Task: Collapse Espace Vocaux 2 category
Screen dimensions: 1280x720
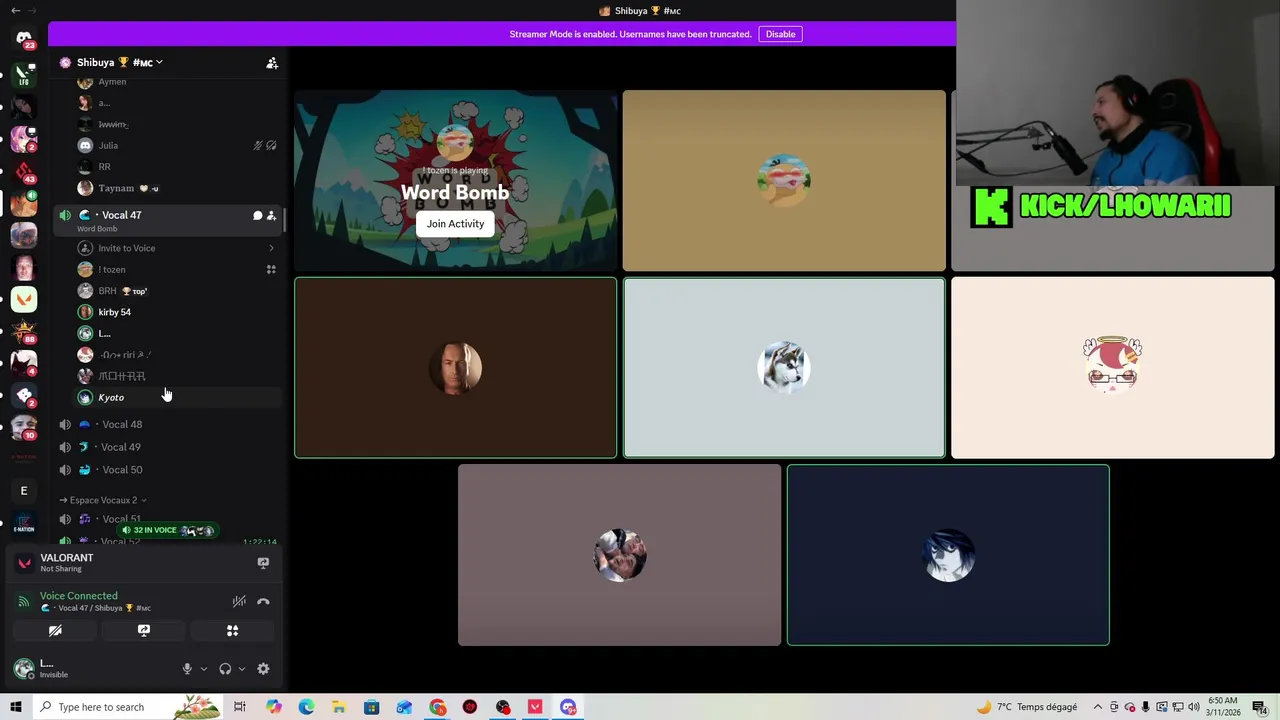Action: click(103, 500)
